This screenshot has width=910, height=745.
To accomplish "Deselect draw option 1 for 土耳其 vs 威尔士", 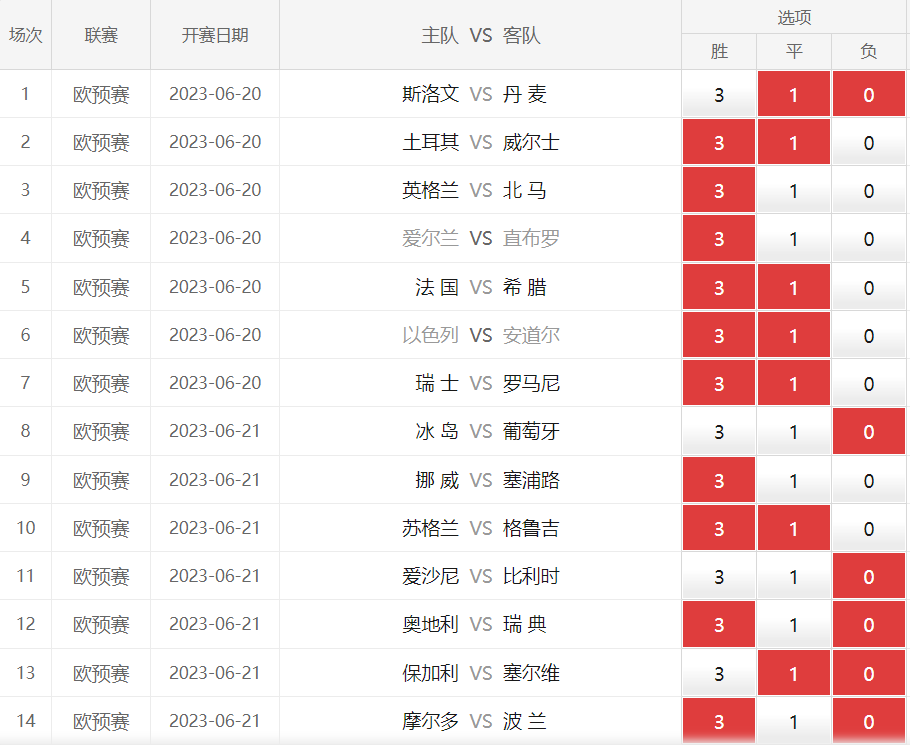I will 794,143.
